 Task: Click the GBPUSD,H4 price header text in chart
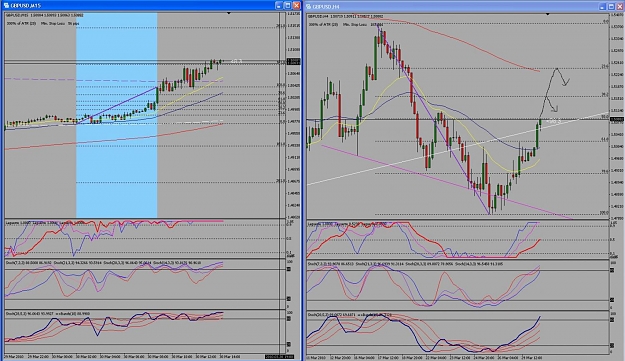(345, 17)
